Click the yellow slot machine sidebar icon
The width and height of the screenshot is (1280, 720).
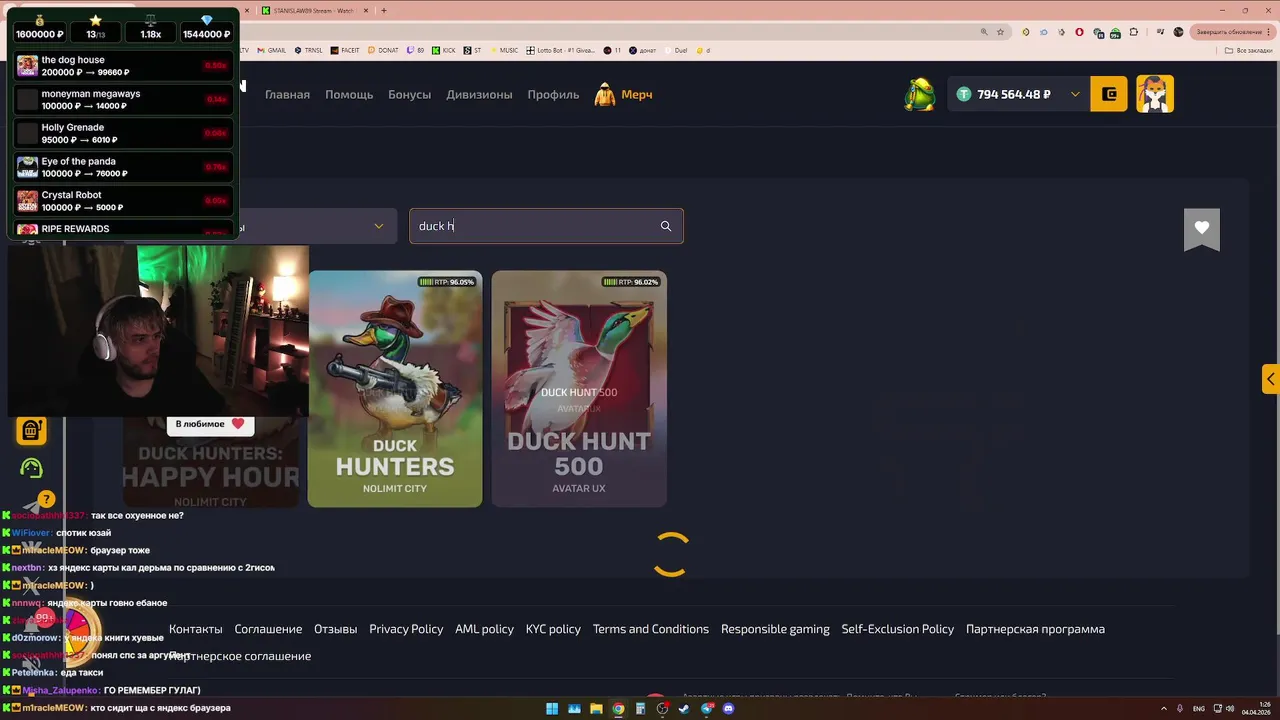pyautogui.click(x=31, y=431)
